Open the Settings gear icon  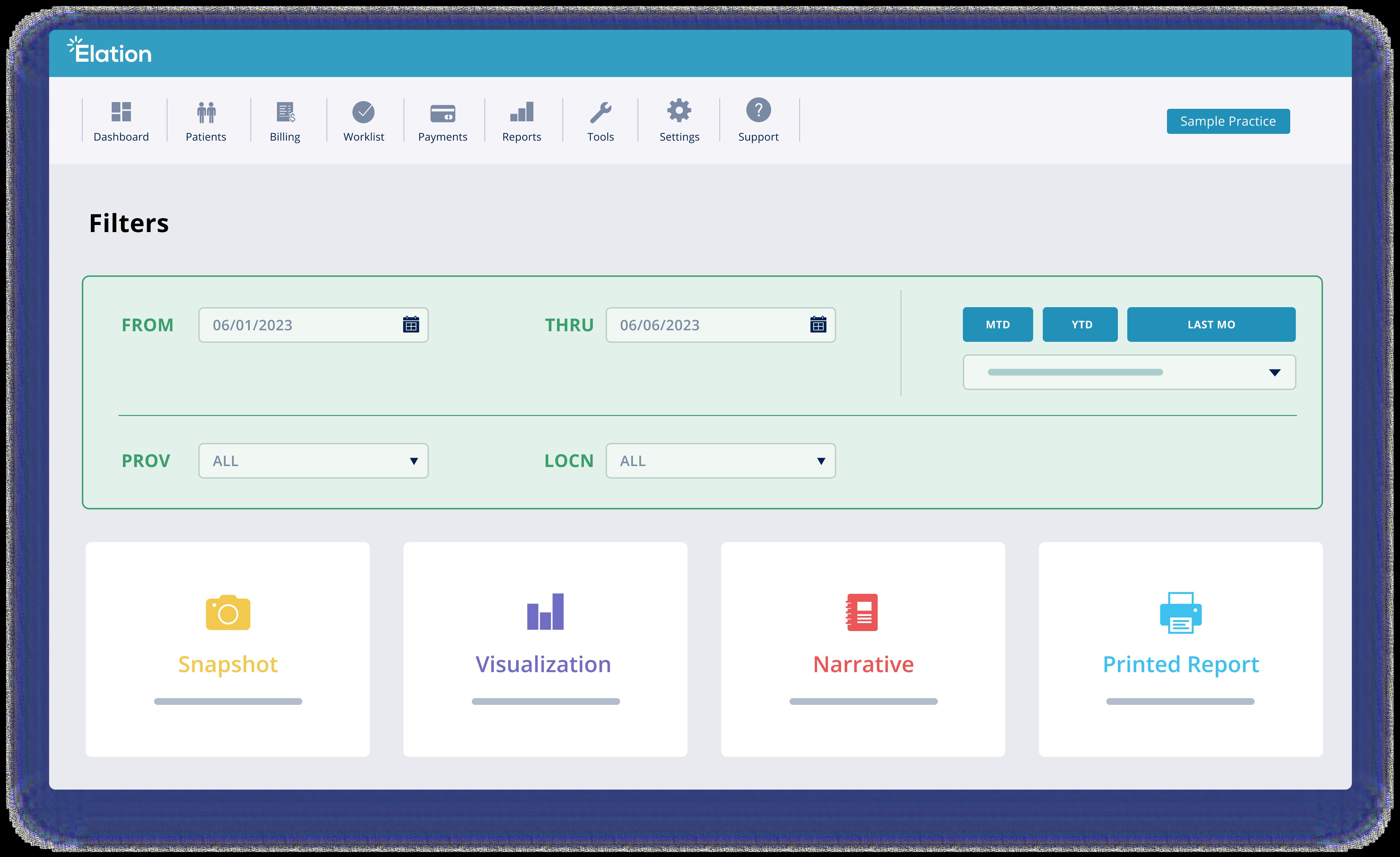tap(679, 110)
